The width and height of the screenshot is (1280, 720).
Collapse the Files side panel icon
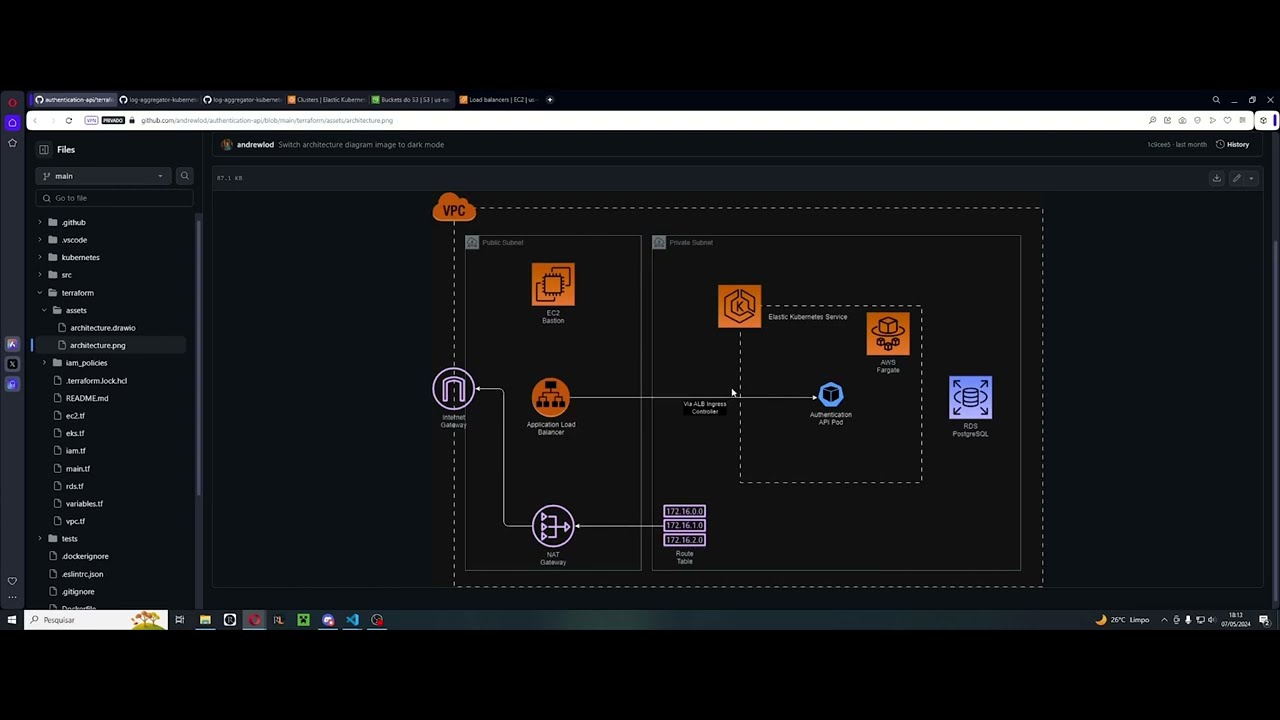click(44, 150)
